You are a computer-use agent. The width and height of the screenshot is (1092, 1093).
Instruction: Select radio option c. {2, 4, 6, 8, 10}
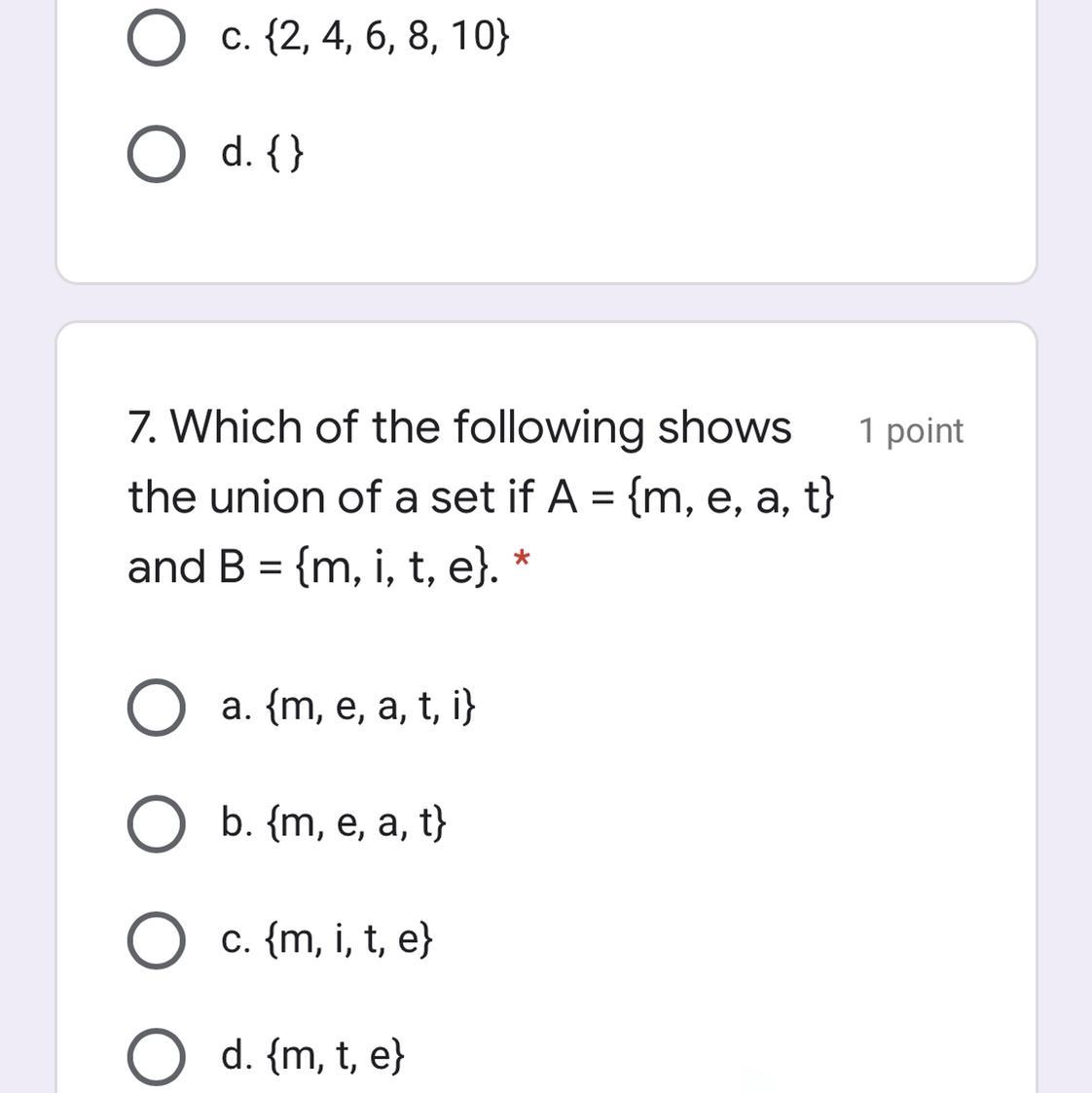(x=156, y=38)
